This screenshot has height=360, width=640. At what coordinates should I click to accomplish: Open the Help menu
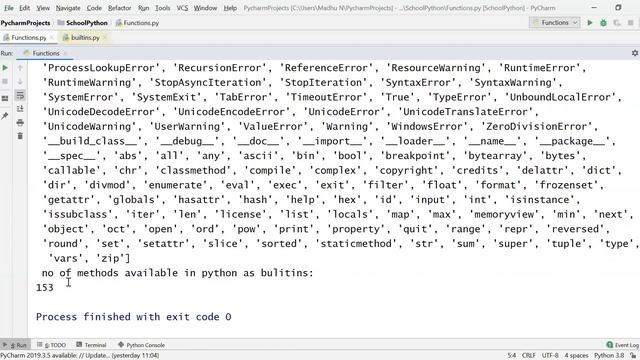230,8
